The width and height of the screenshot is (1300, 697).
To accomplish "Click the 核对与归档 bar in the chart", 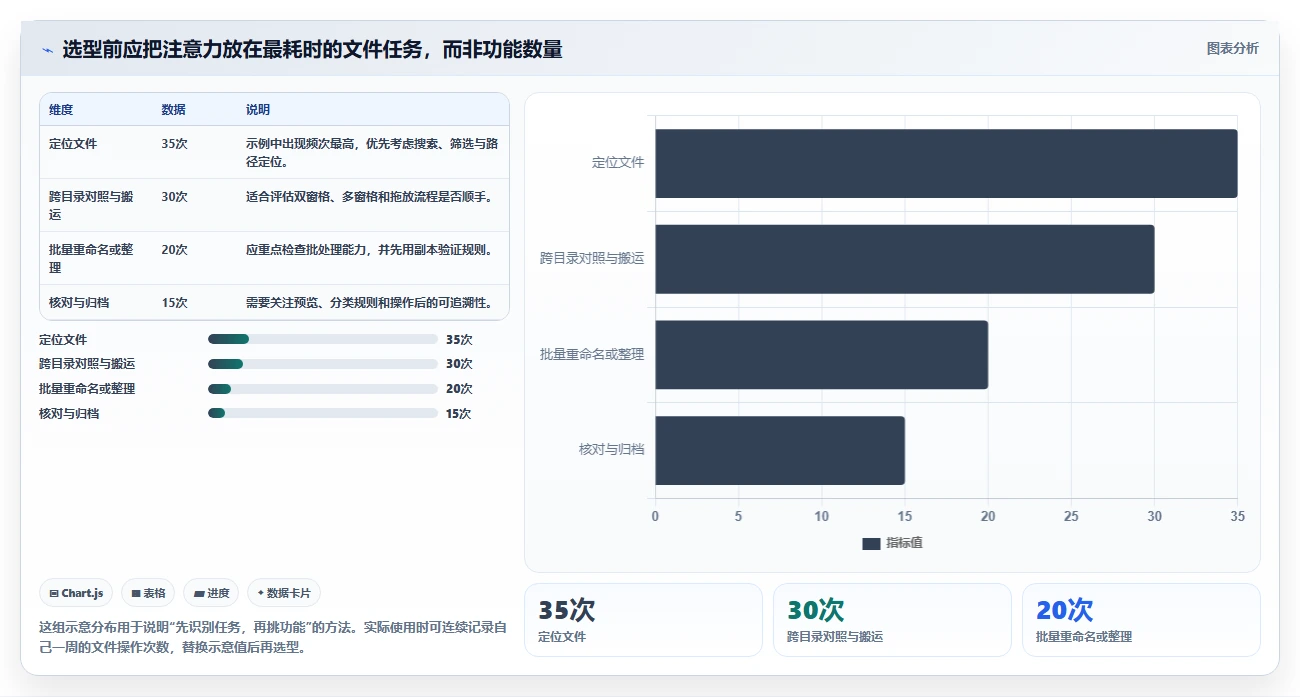I will click(x=780, y=451).
